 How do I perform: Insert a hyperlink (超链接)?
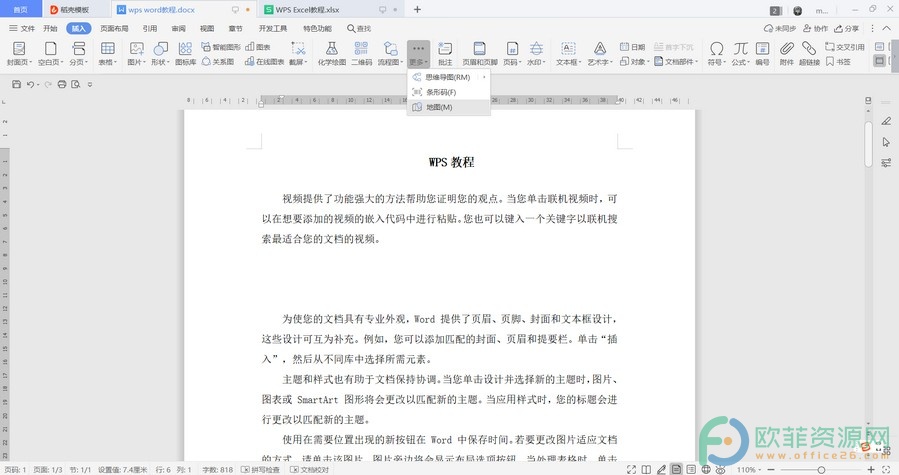point(809,53)
